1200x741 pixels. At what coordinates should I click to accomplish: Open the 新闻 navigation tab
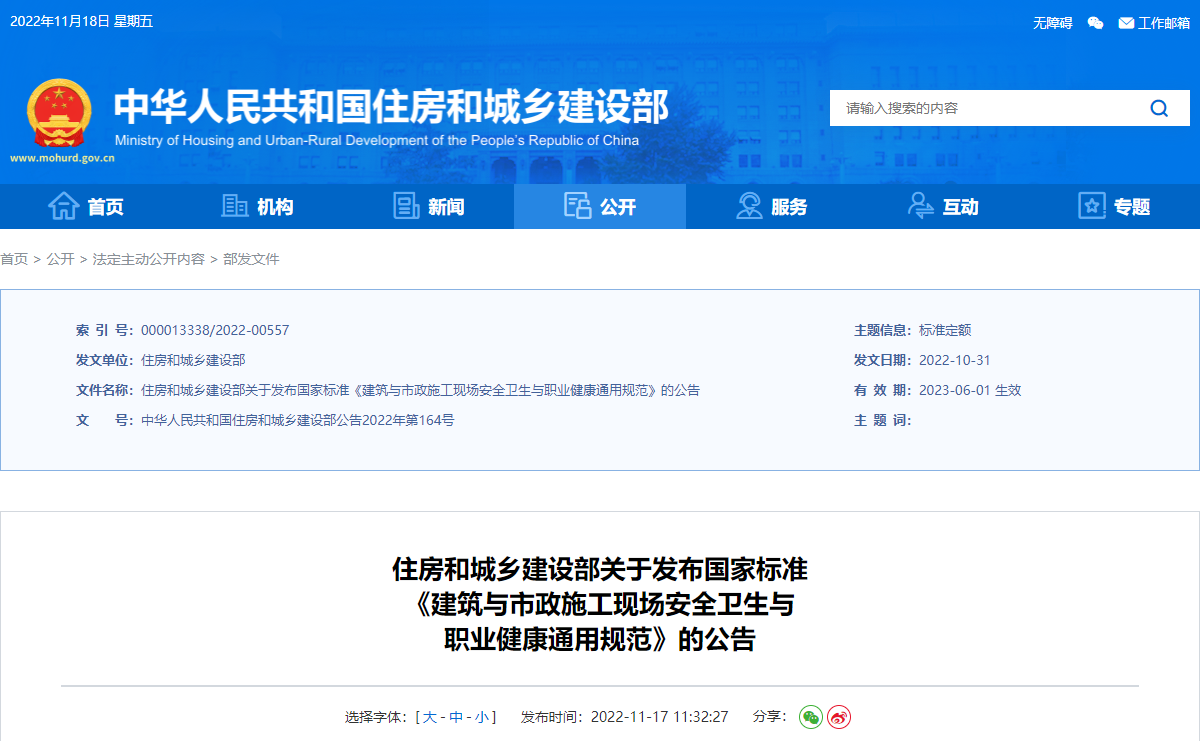coord(428,207)
